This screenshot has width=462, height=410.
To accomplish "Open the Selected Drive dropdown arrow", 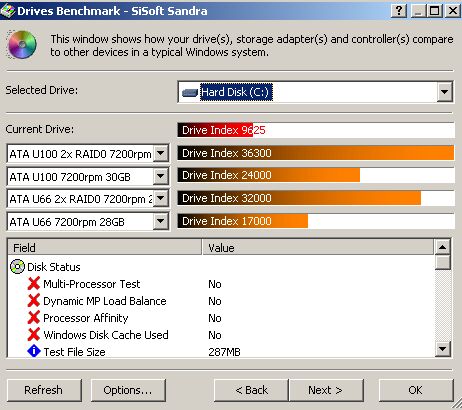I will pos(445,92).
